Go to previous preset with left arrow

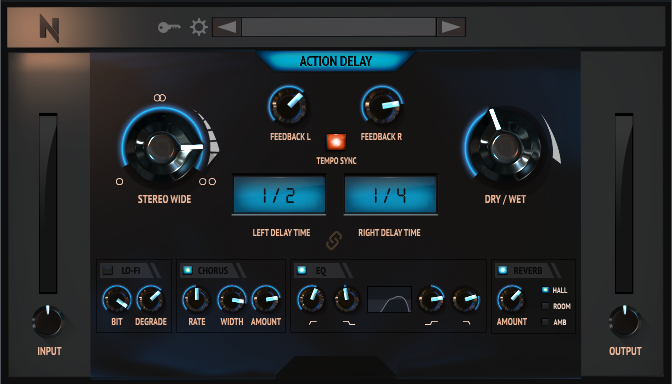227,27
